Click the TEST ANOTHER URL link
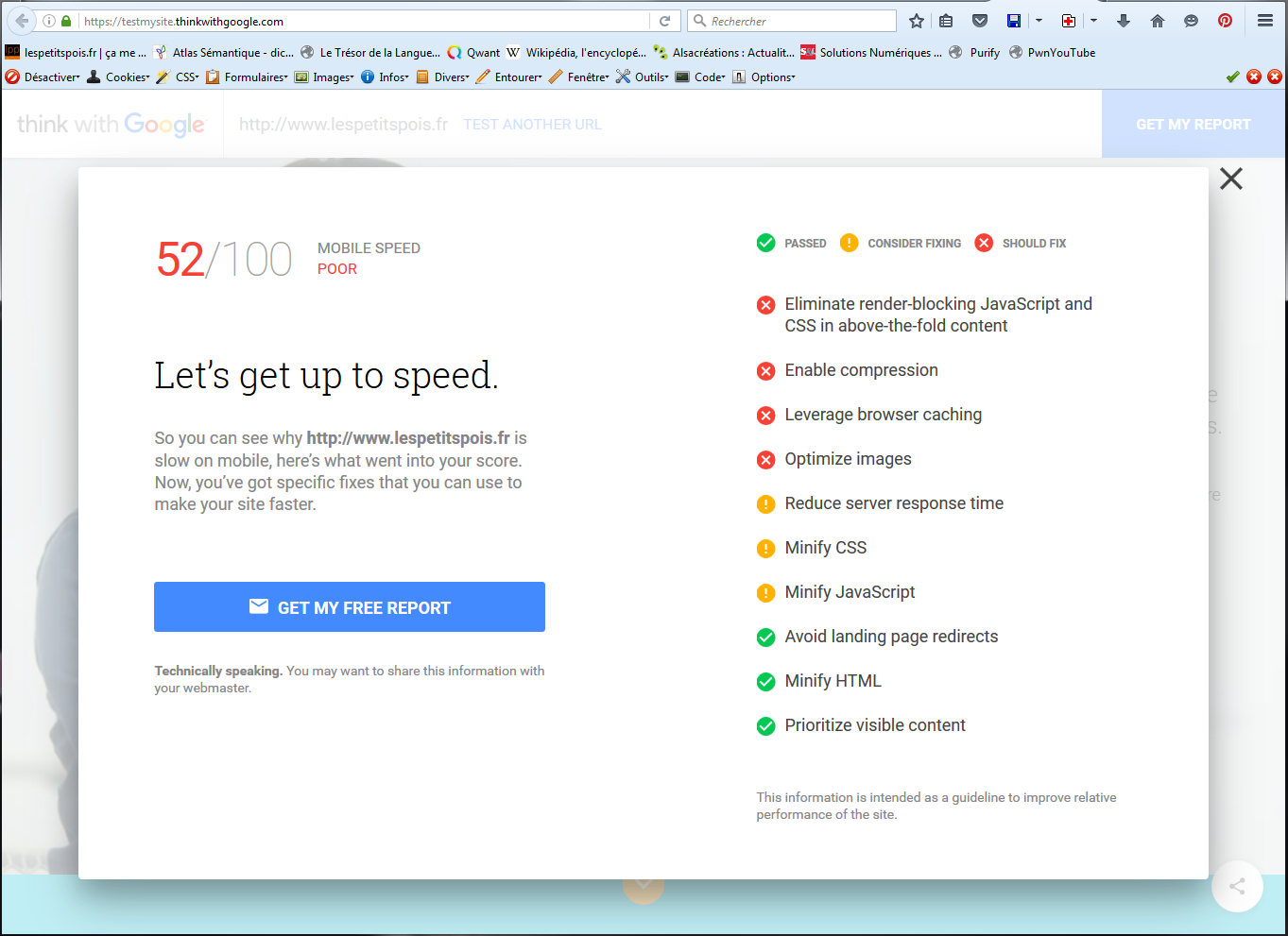This screenshot has height=936, width=1288. pyautogui.click(x=532, y=125)
